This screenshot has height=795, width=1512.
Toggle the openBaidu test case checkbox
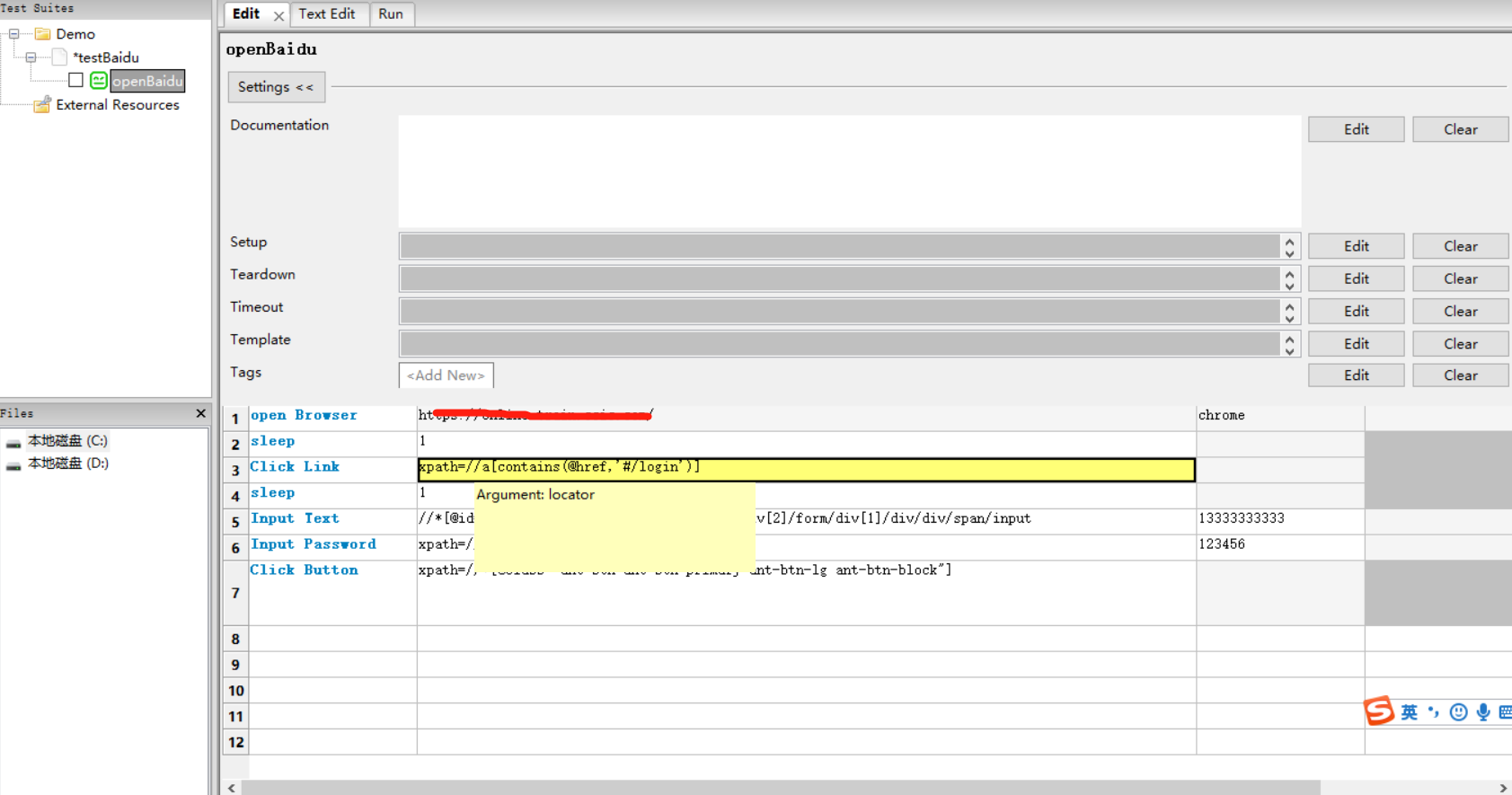pyautogui.click(x=76, y=81)
